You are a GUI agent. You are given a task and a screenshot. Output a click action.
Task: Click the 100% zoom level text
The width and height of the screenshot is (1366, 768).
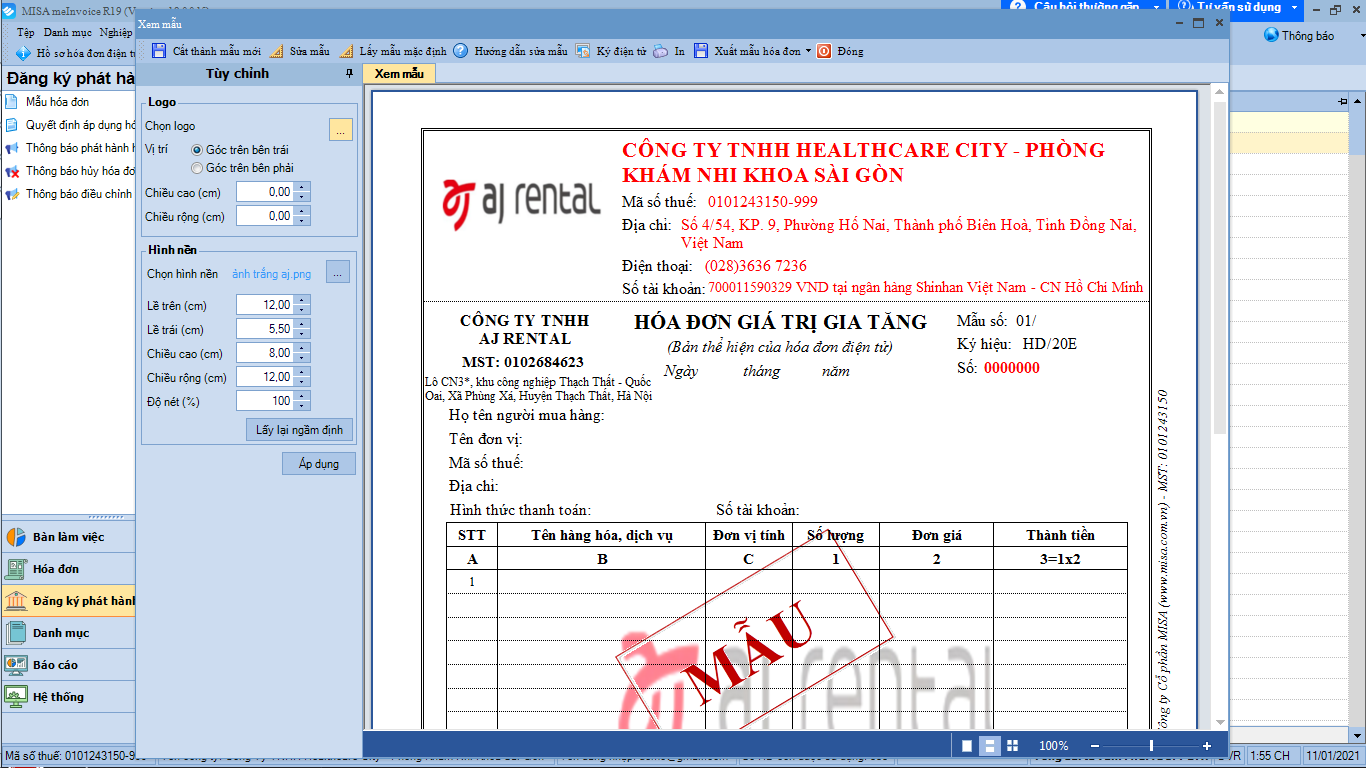1054,746
